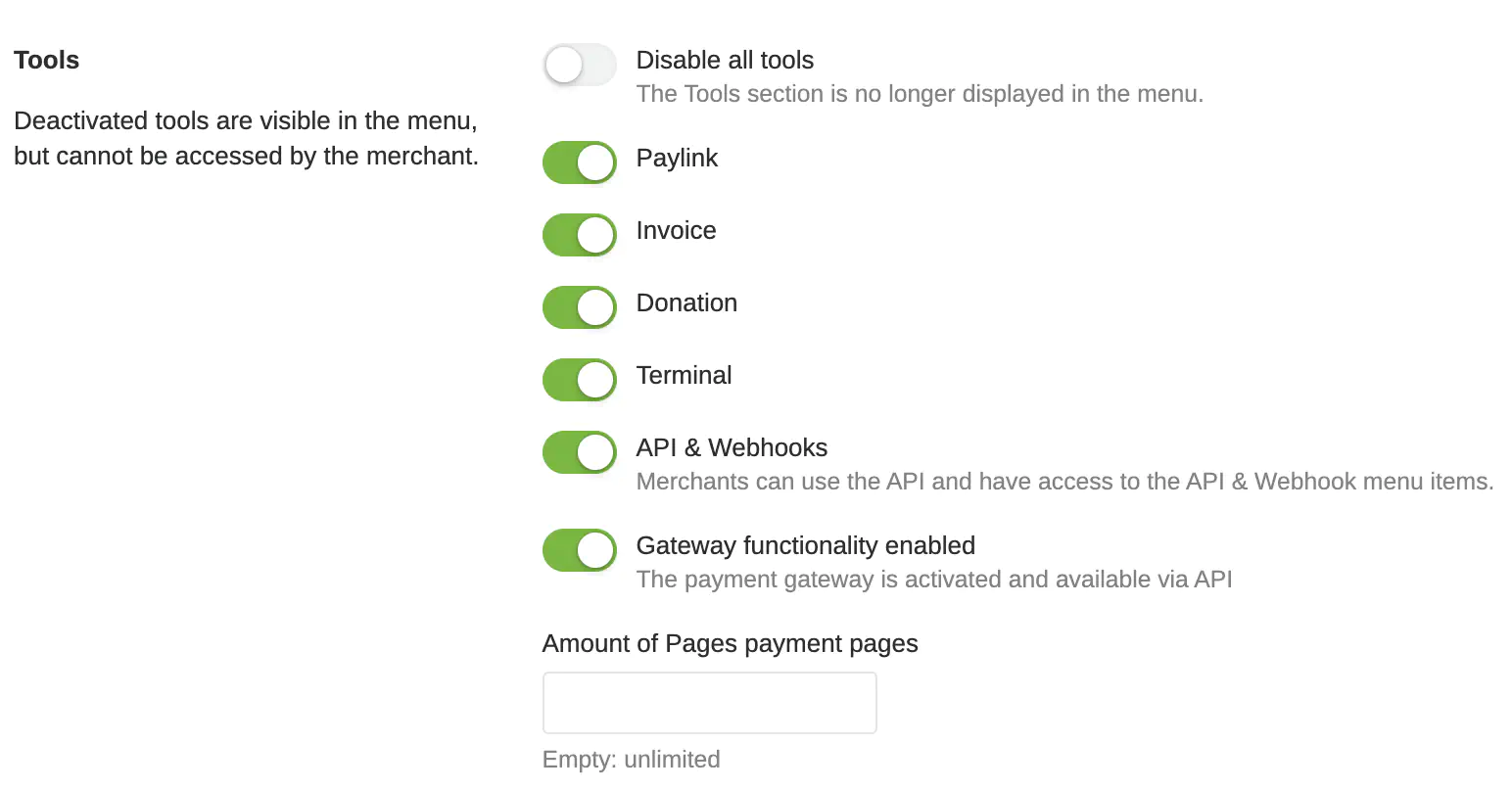
Task: Focus the Amount of Pages input field
Action: click(709, 703)
